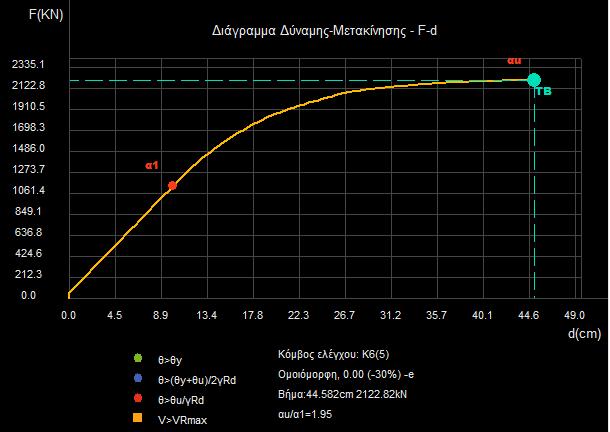Click the blue legend dot for θ>(θy+θu)/2γRd
The height and width of the screenshot is (432, 610).
coord(138,378)
